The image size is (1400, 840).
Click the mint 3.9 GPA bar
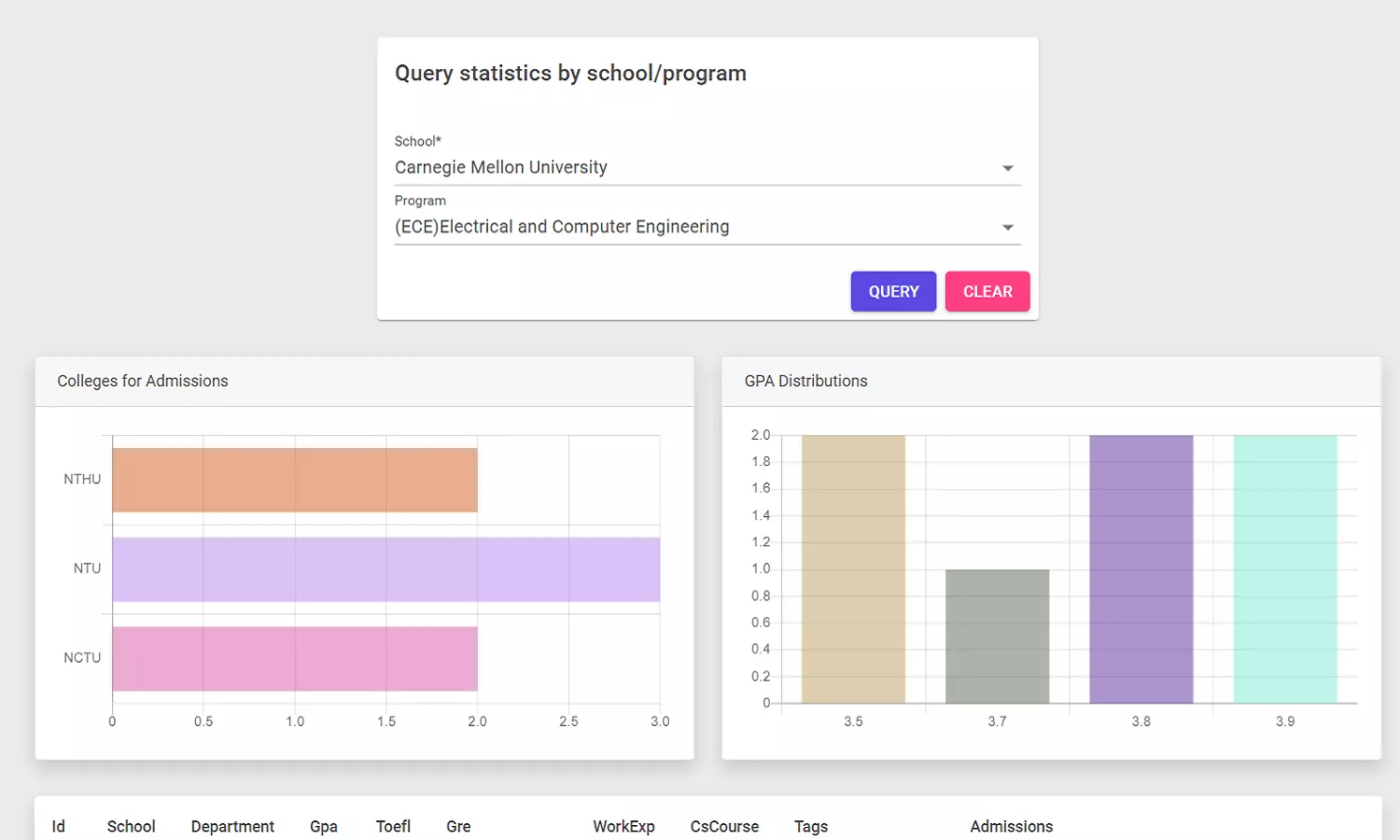tap(1284, 569)
